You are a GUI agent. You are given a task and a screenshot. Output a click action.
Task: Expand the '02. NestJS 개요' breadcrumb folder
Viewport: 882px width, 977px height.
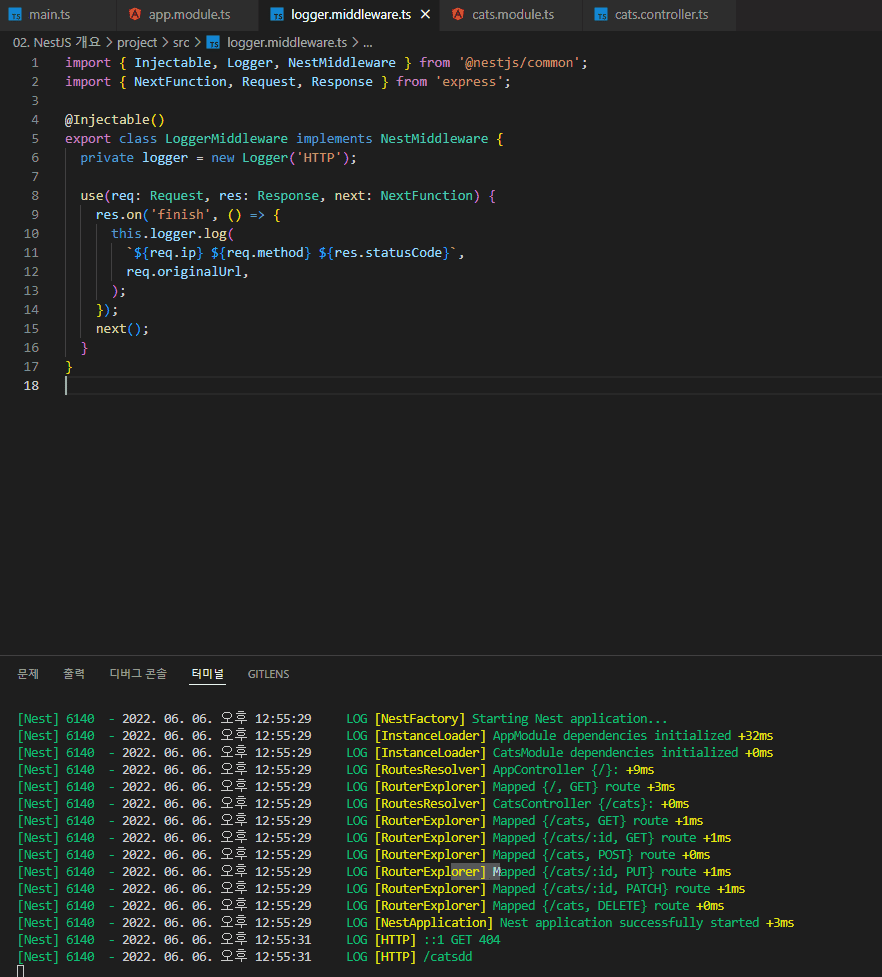(57, 43)
